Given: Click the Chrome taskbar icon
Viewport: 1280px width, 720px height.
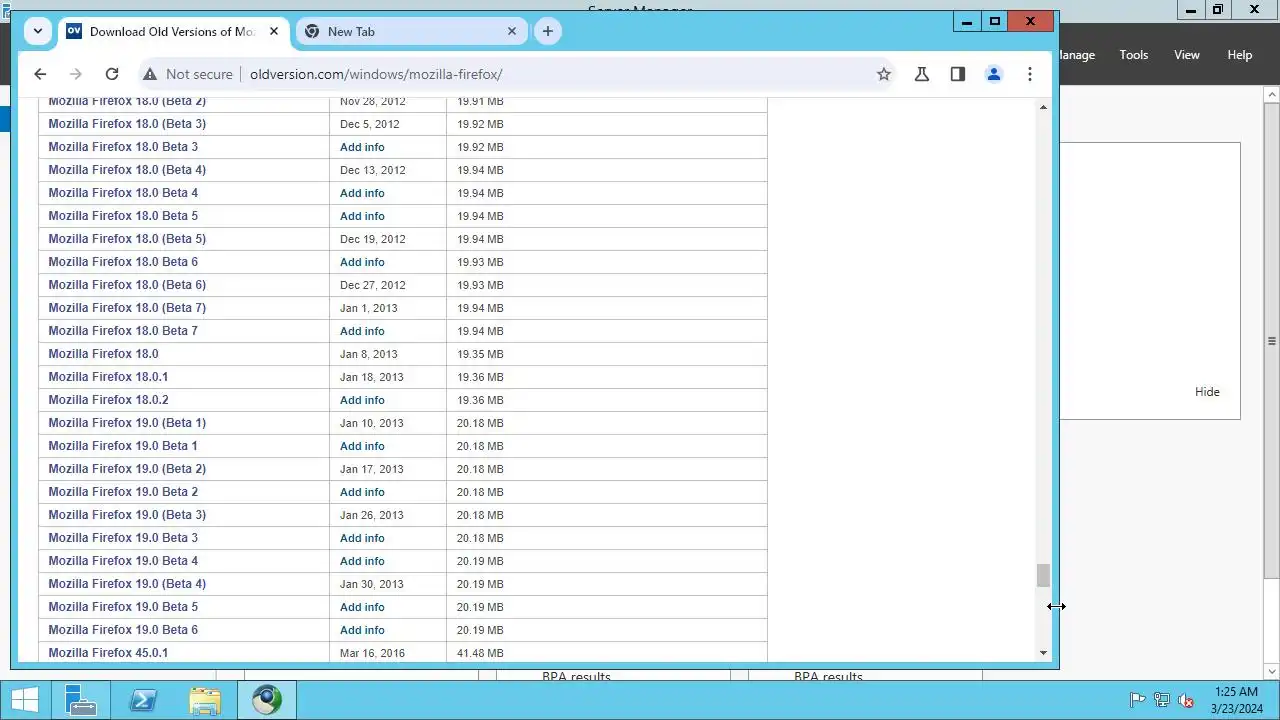Looking at the screenshot, I should click(267, 700).
